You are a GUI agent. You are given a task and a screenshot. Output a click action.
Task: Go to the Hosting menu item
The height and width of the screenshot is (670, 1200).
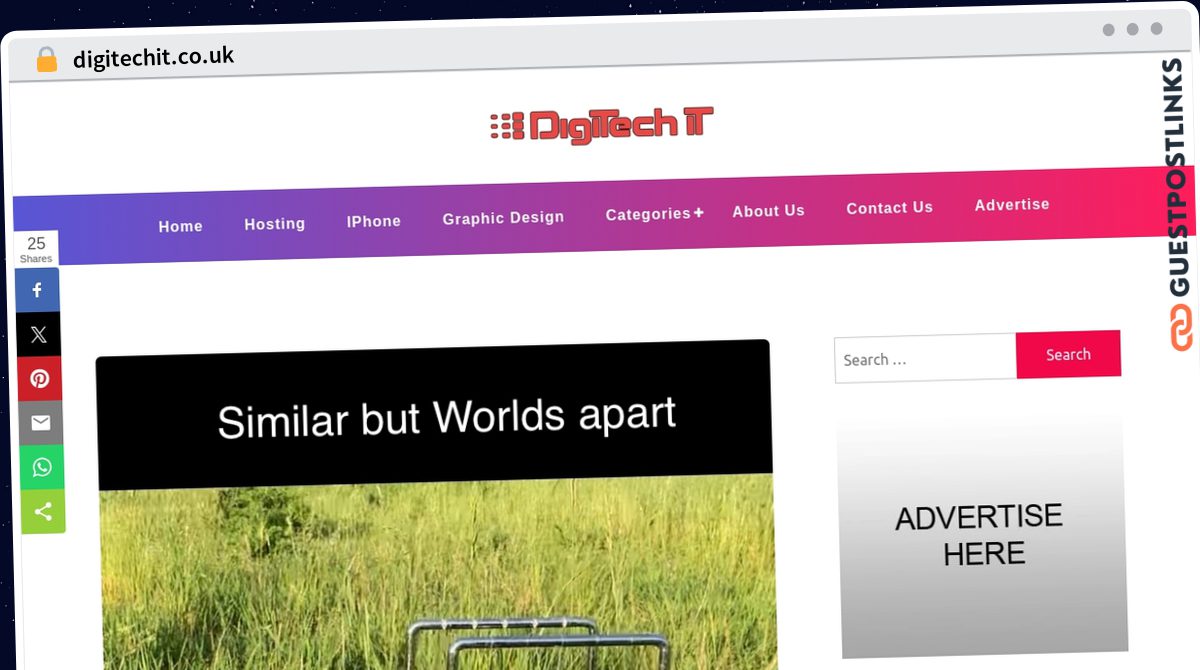click(275, 224)
